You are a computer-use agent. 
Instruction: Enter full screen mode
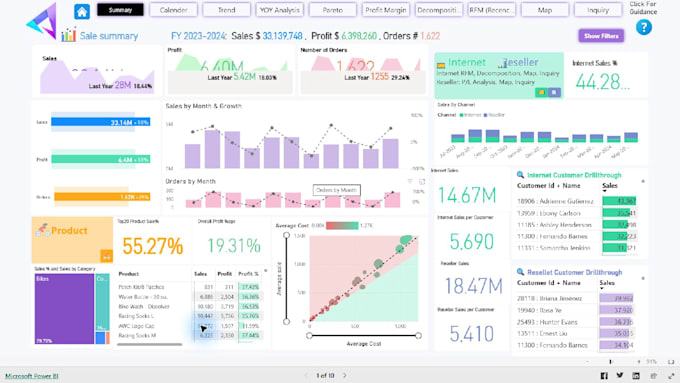[671, 376]
